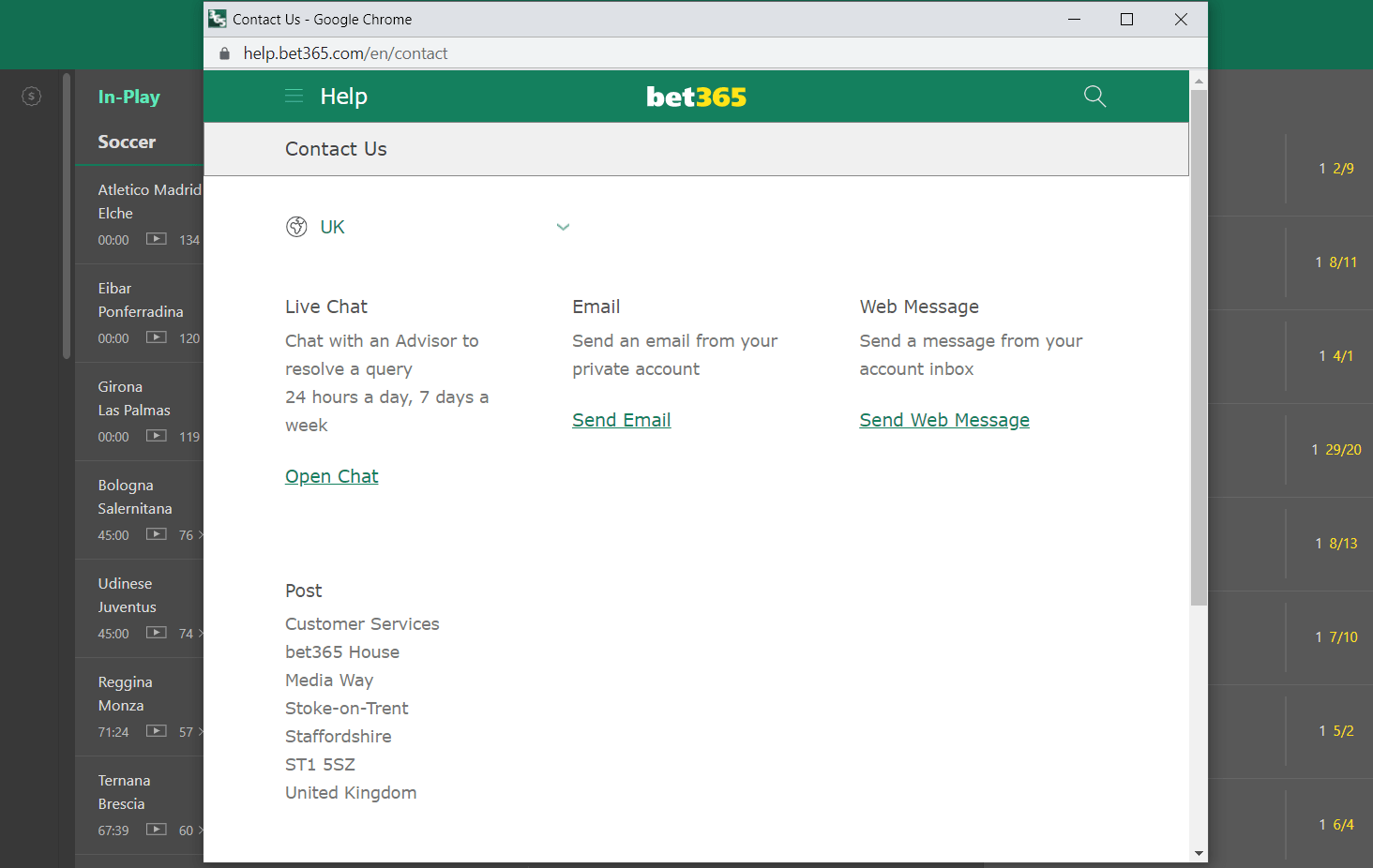Click the background window sidebar scrollbar
Viewport: 1373px width, 868px height.
67,217
